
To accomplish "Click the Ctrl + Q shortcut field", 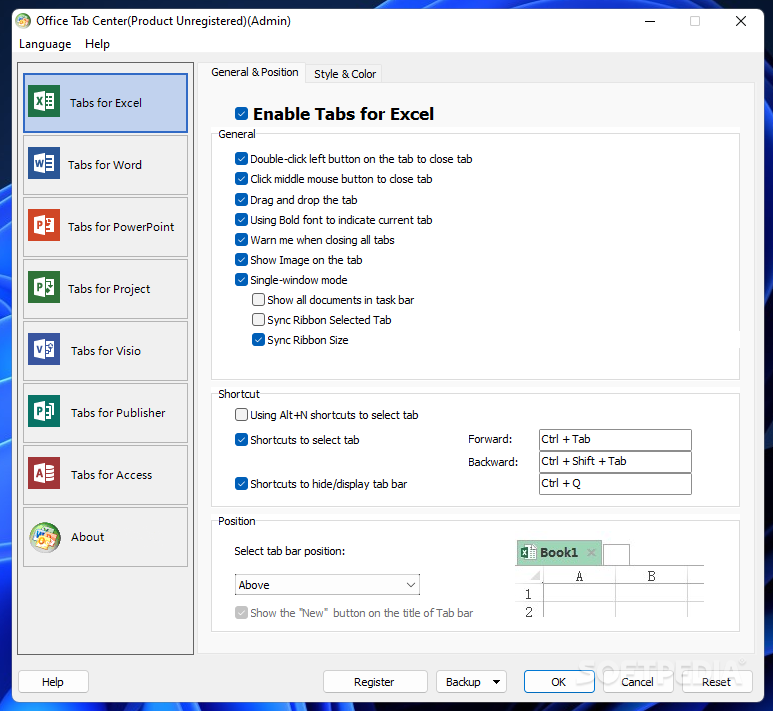I will point(615,484).
